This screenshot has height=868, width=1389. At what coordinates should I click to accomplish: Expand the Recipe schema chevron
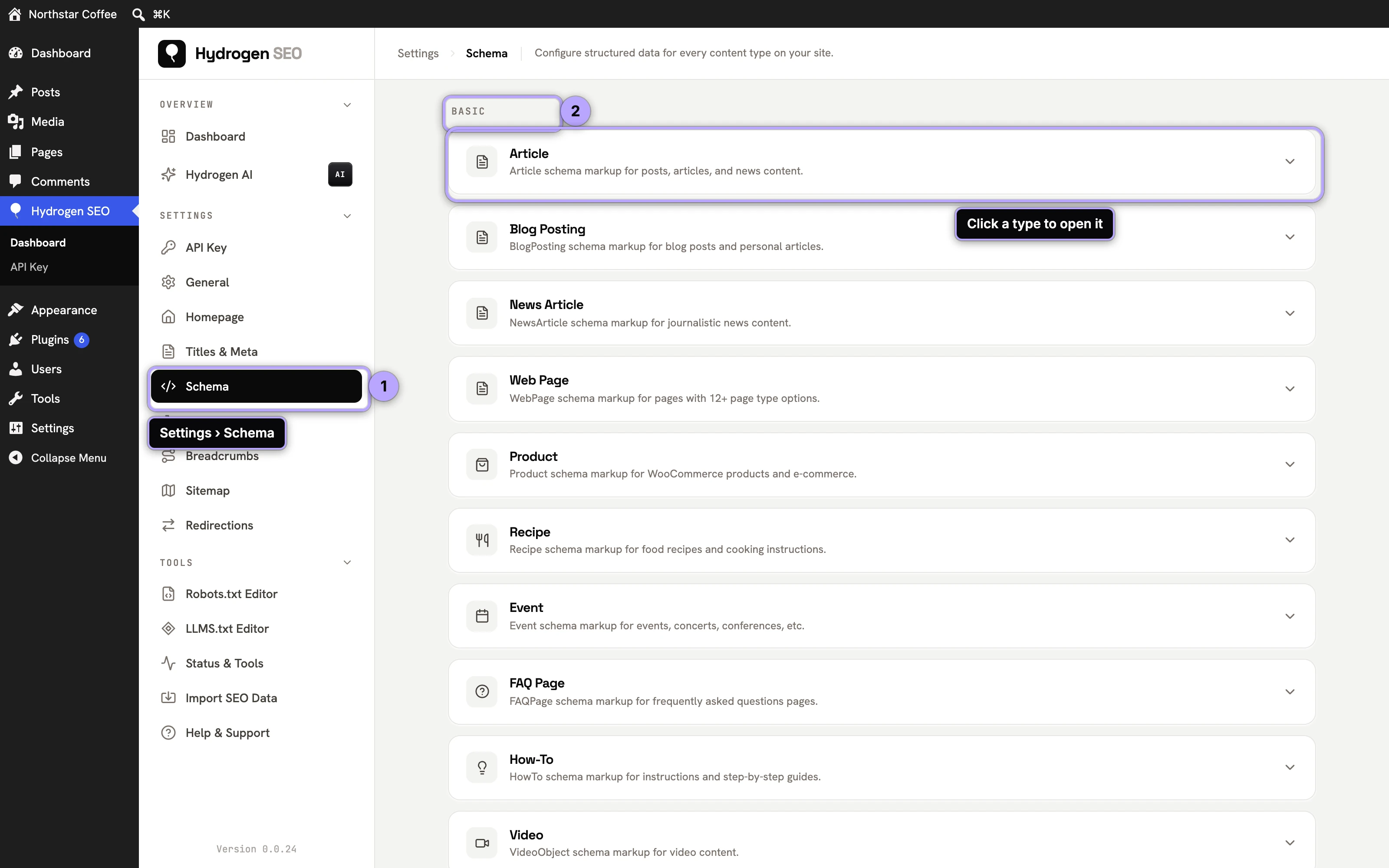click(x=1290, y=539)
